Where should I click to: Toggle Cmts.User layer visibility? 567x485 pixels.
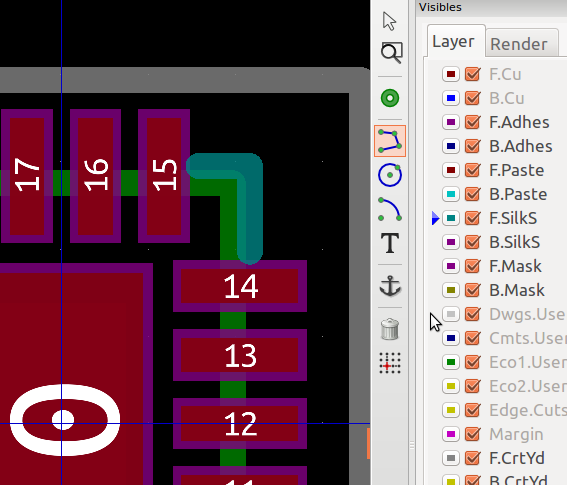(472, 338)
